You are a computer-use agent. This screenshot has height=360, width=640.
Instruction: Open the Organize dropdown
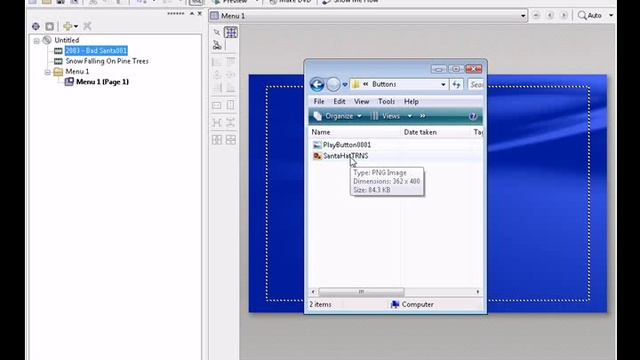tap(337, 116)
